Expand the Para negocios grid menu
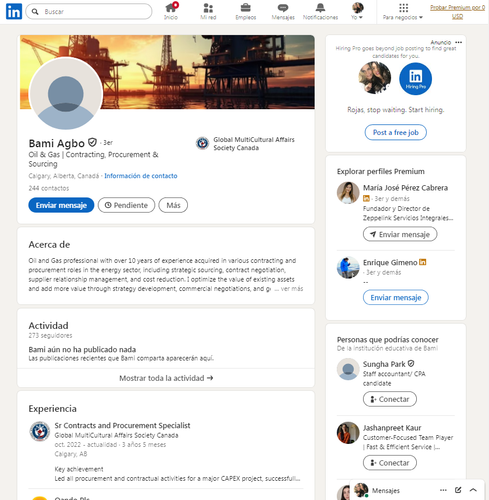The image size is (489, 500). tap(403, 11)
